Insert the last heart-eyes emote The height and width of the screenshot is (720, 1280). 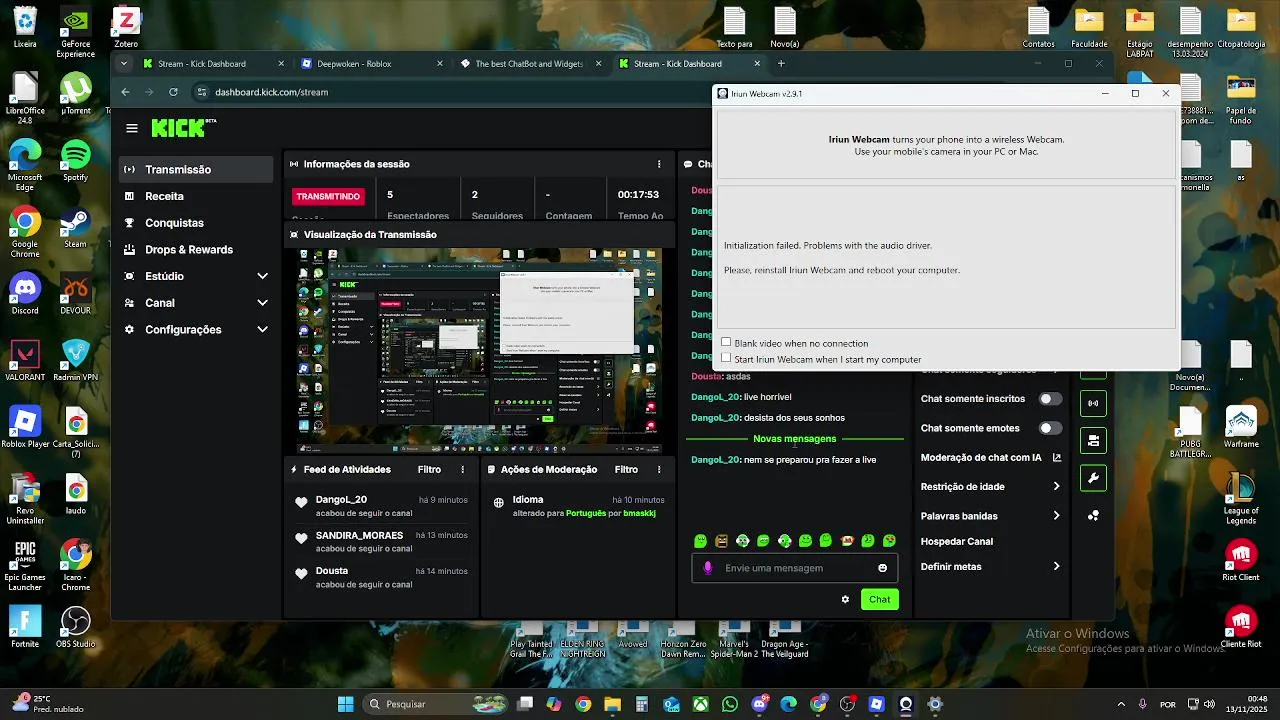coord(889,541)
